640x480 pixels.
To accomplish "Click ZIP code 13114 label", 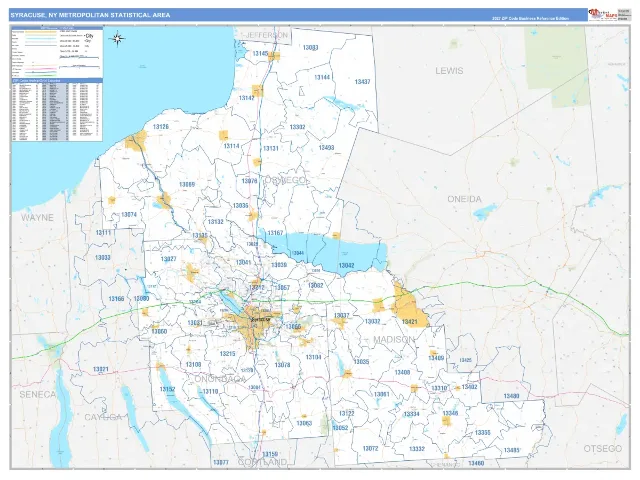I will [231, 146].
